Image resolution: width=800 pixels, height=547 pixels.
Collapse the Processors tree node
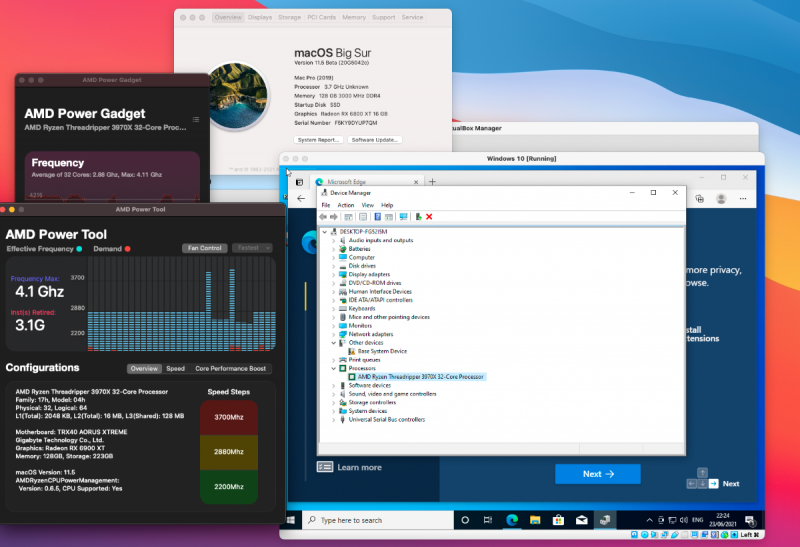click(x=333, y=368)
